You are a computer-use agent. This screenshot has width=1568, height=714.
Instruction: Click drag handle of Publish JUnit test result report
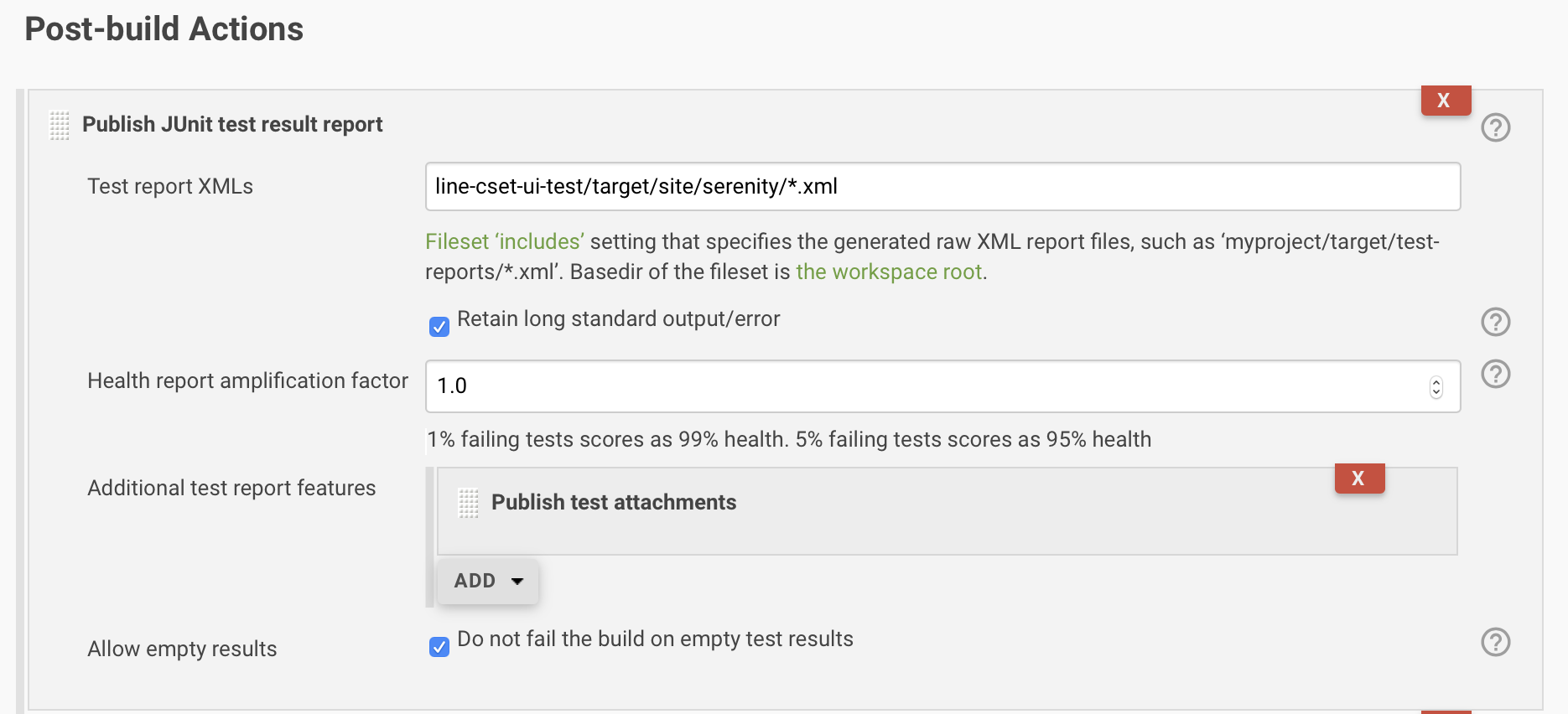[59, 126]
